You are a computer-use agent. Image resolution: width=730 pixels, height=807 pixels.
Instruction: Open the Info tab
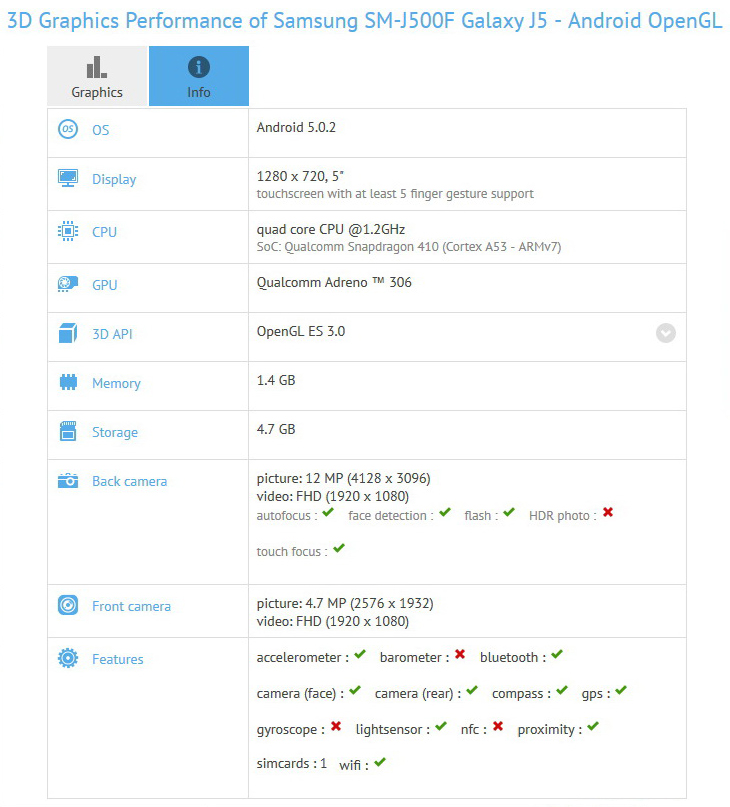(199, 76)
